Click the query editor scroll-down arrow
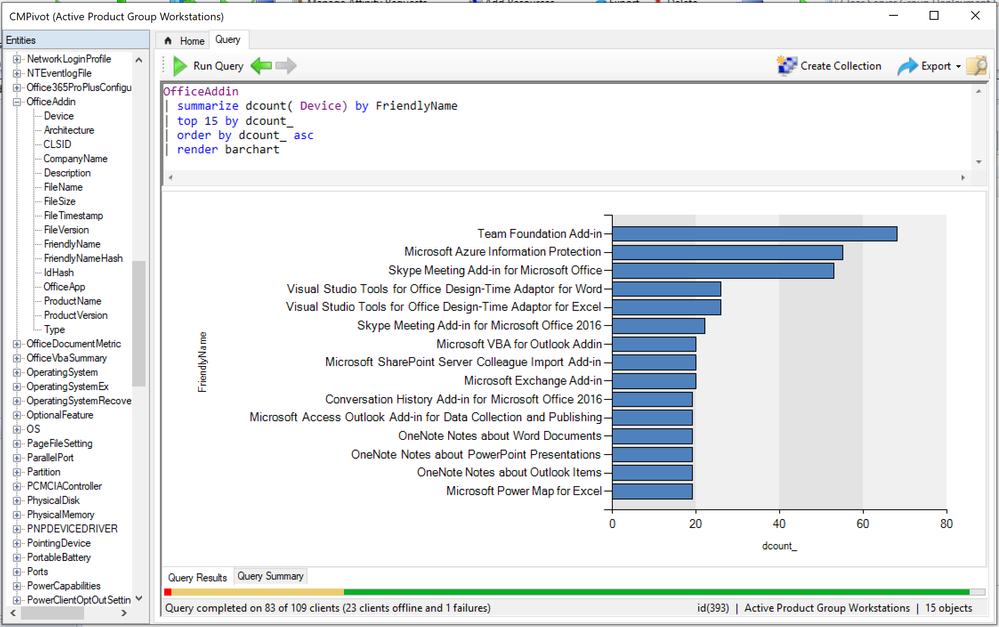 pyautogui.click(x=979, y=162)
